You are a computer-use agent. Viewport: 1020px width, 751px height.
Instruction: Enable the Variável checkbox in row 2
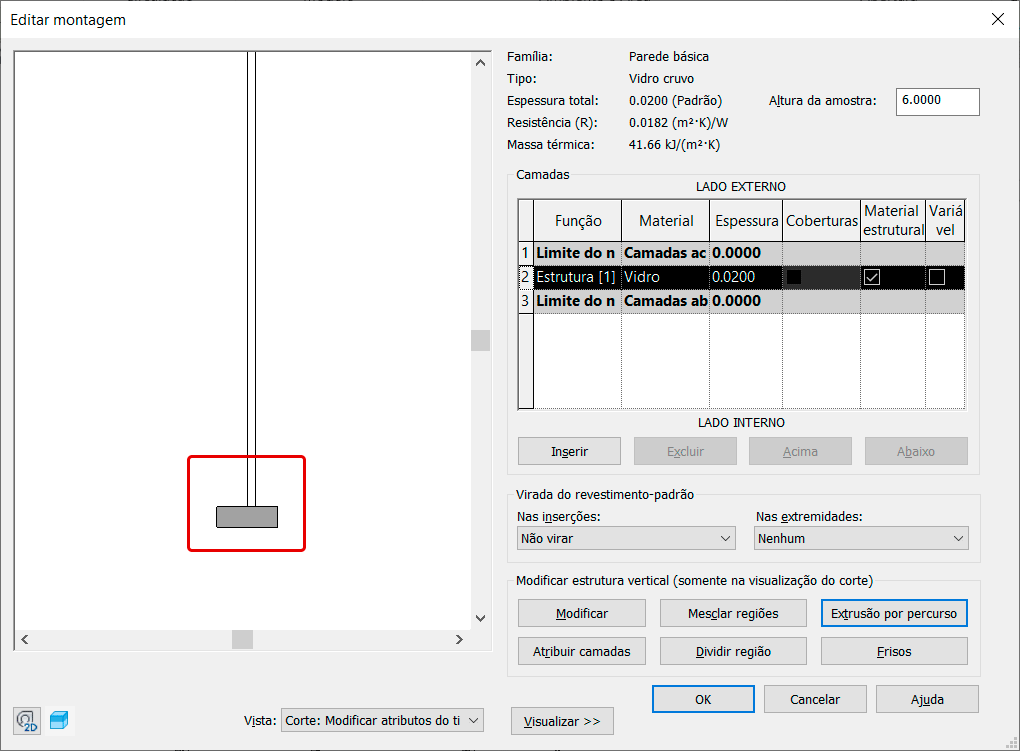[936, 277]
